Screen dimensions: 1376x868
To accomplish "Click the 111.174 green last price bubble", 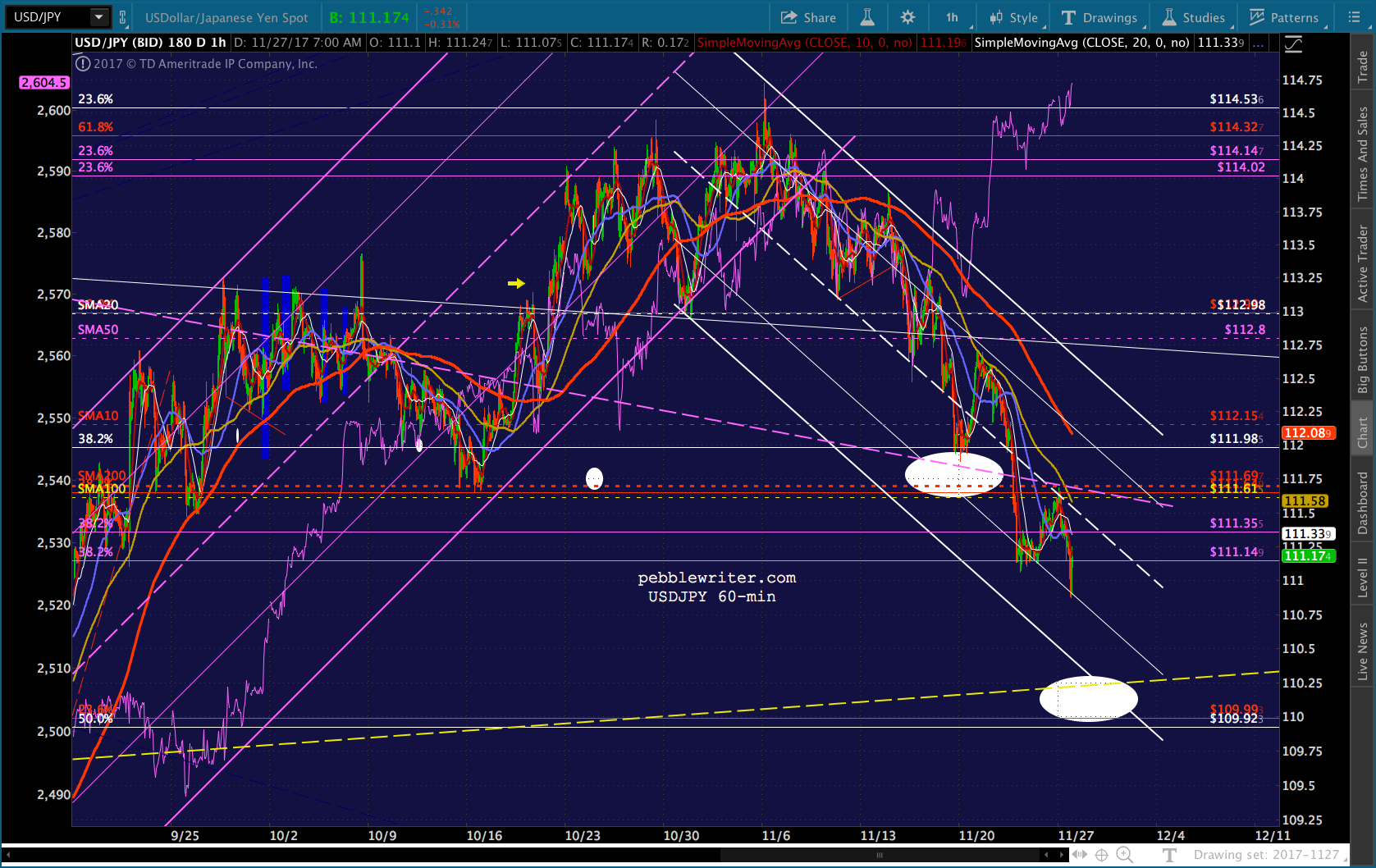I will tap(1308, 555).
